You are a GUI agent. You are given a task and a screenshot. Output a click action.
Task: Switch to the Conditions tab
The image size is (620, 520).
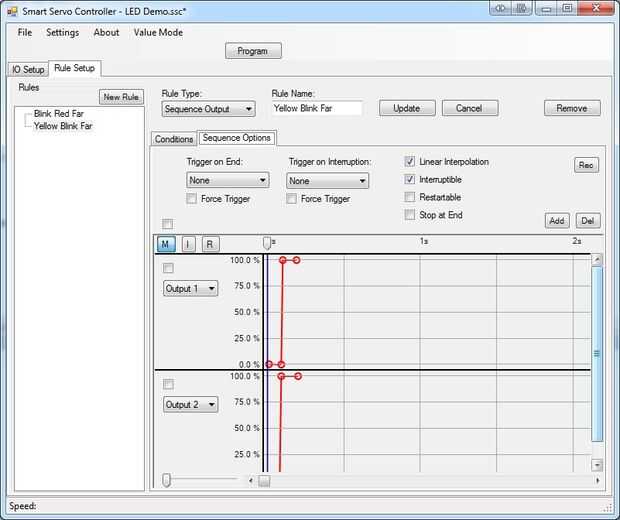[x=174, y=139]
